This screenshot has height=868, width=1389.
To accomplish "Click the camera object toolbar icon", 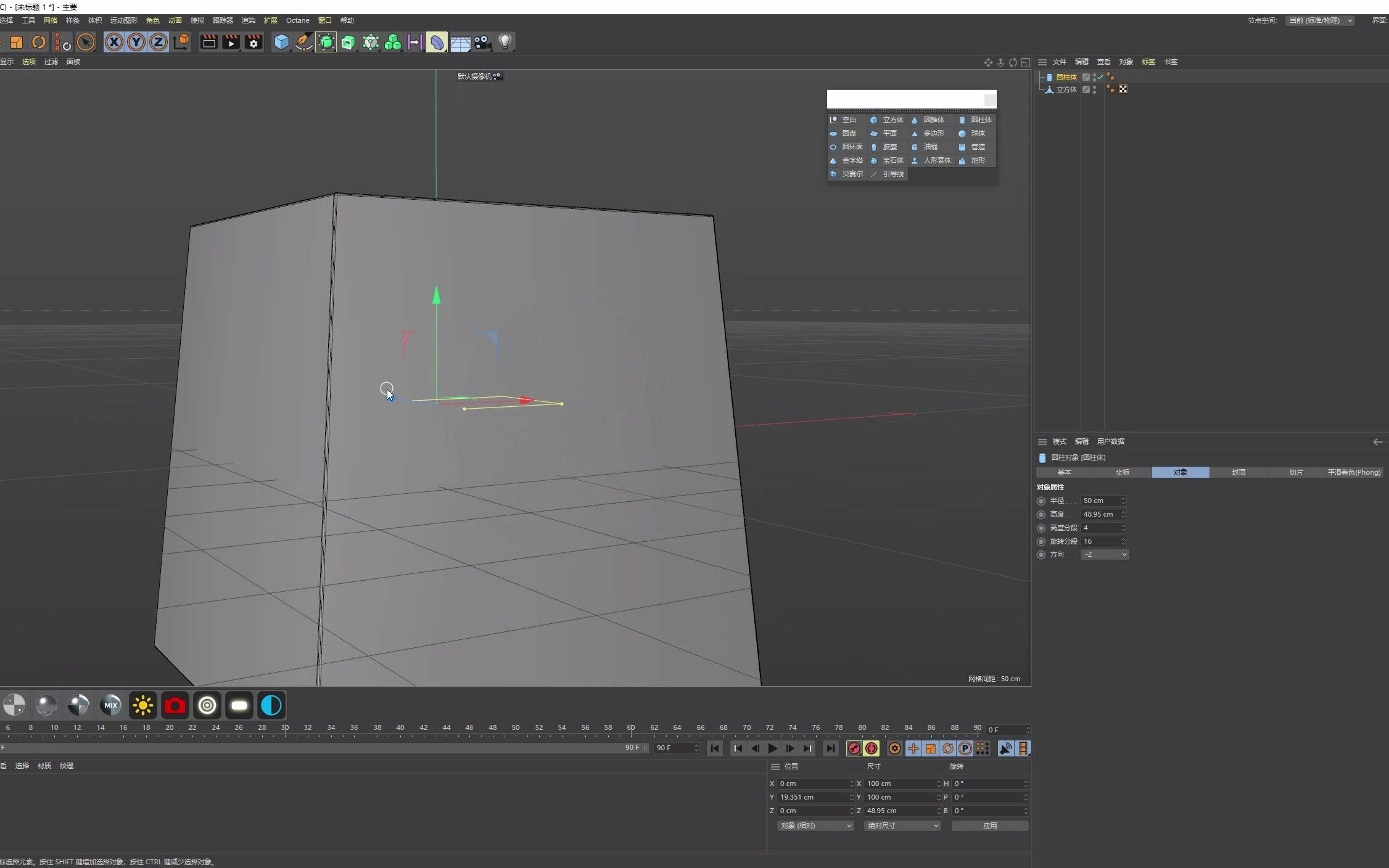I will pyautogui.click(x=482, y=42).
